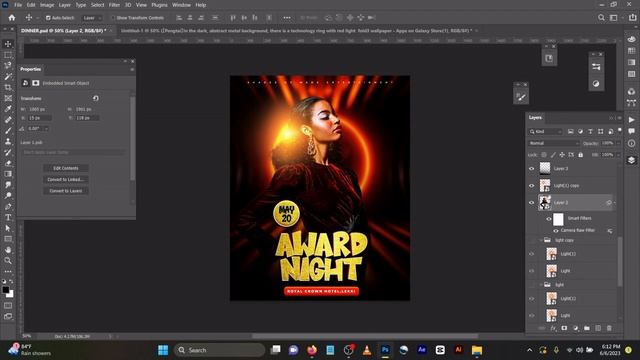The width and height of the screenshot is (640, 360).
Task: Delete layer using trash icon
Action: pos(609,328)
